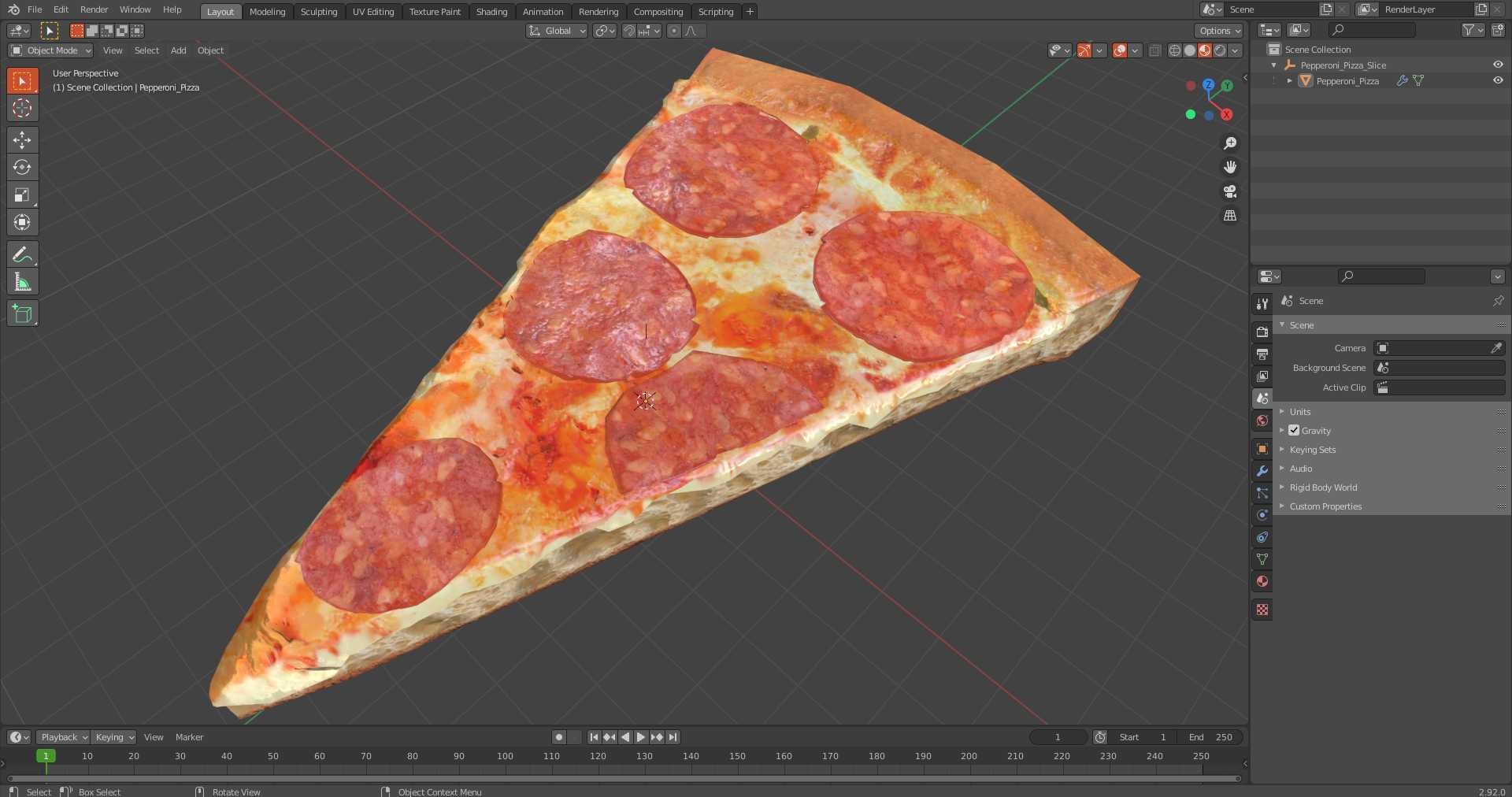Open the Render menu
The width and height of the screenshot is (1512, 797).
point(94,9)
